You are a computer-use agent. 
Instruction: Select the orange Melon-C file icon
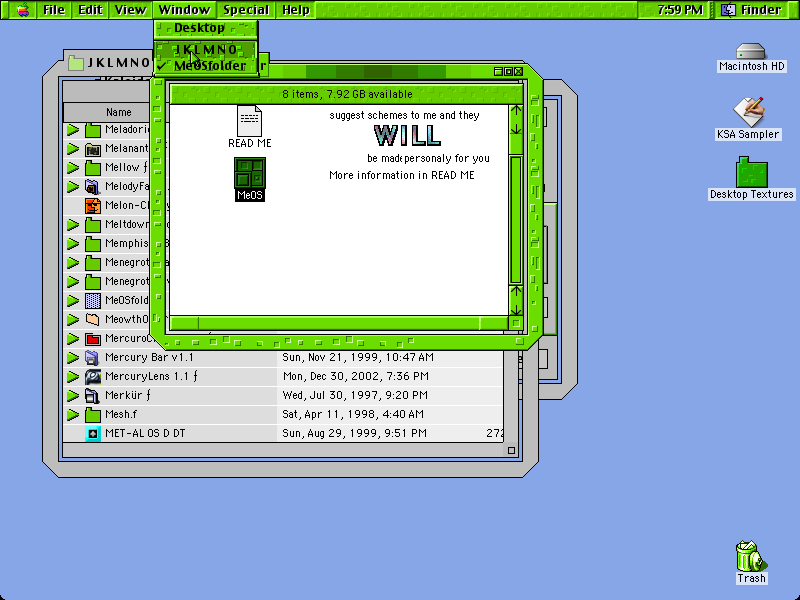coord(93,206)
